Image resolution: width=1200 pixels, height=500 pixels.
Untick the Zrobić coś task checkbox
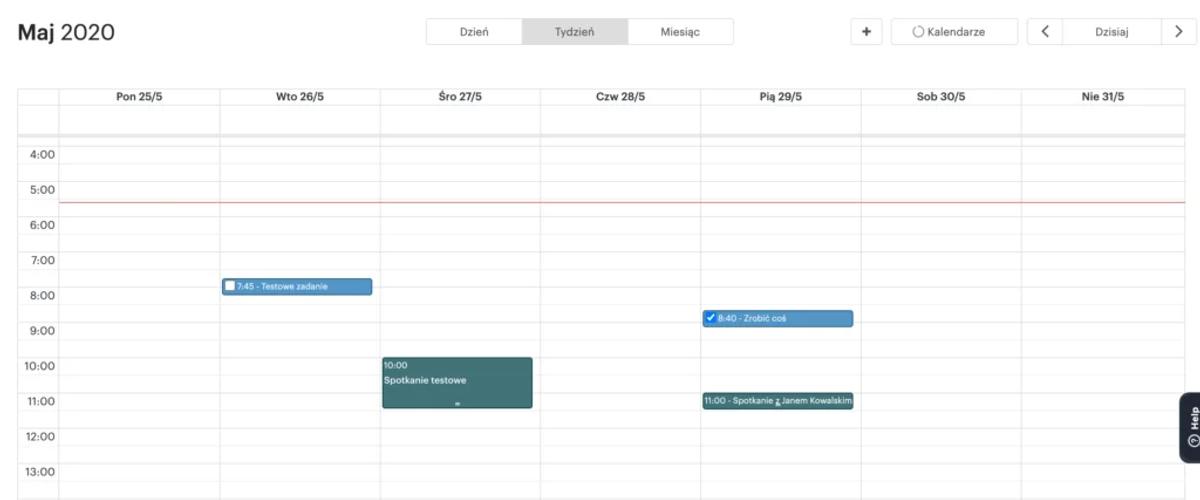point(710,318)
